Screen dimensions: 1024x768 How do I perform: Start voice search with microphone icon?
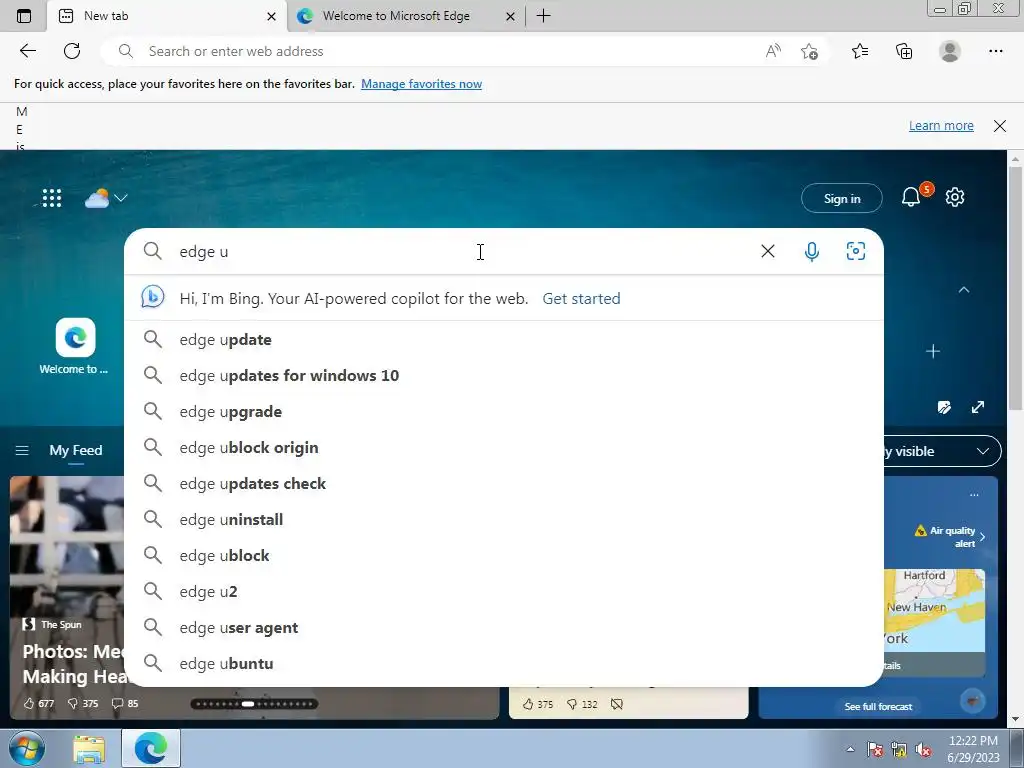pyautogui.click(x=812, y=251)
